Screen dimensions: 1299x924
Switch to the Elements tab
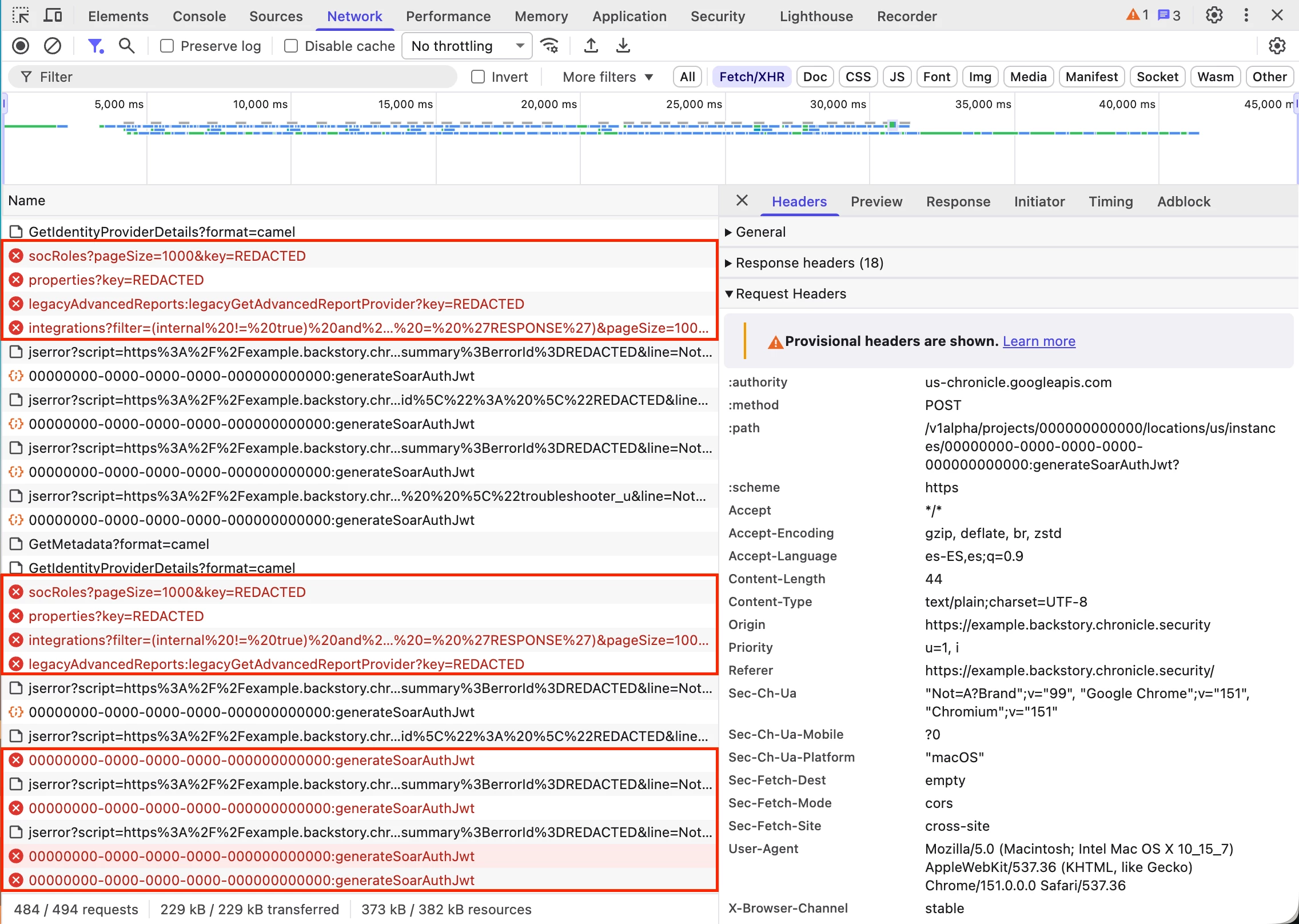point(118,16)
